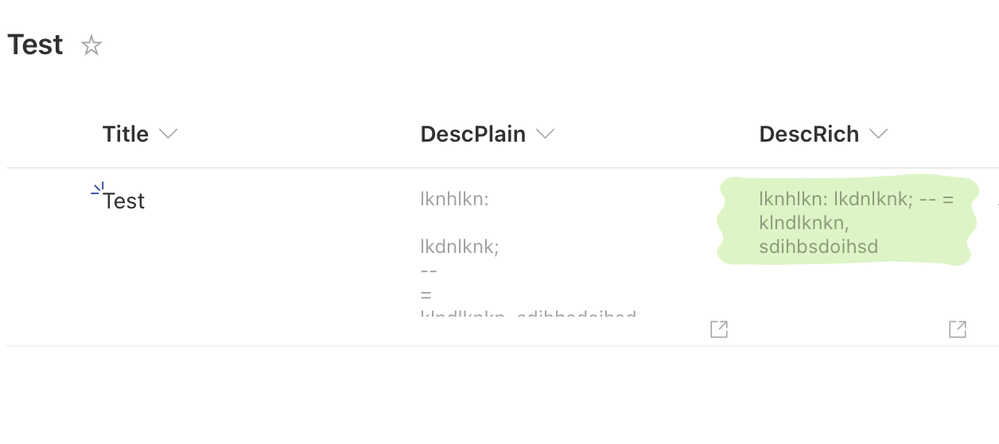999x444 pixels.
Task: Expand the DescPlain column dropdown chevron
Action: (545, 134)
